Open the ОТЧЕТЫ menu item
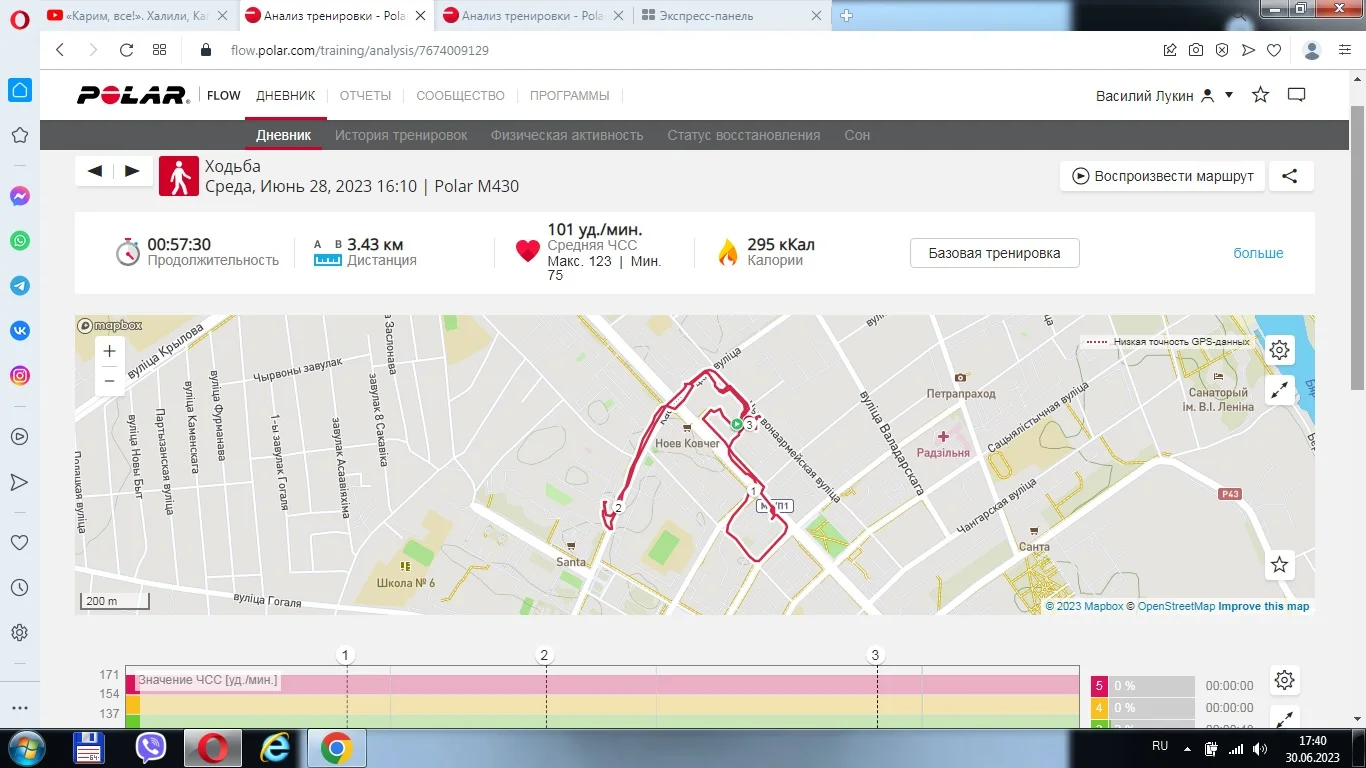1366x768 pixels. coord(365,96)
